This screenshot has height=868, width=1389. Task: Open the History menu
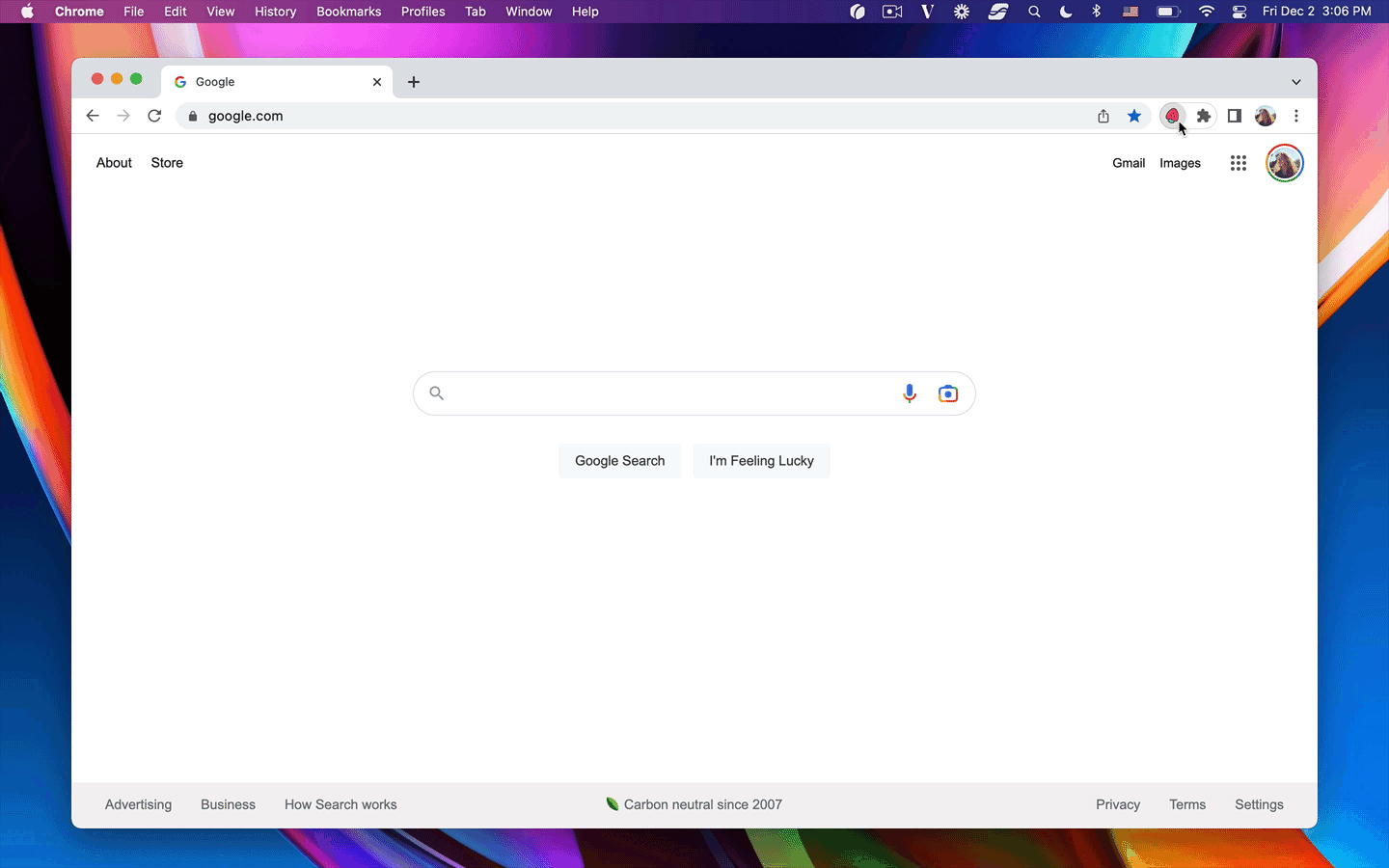(x=275, y=12)
